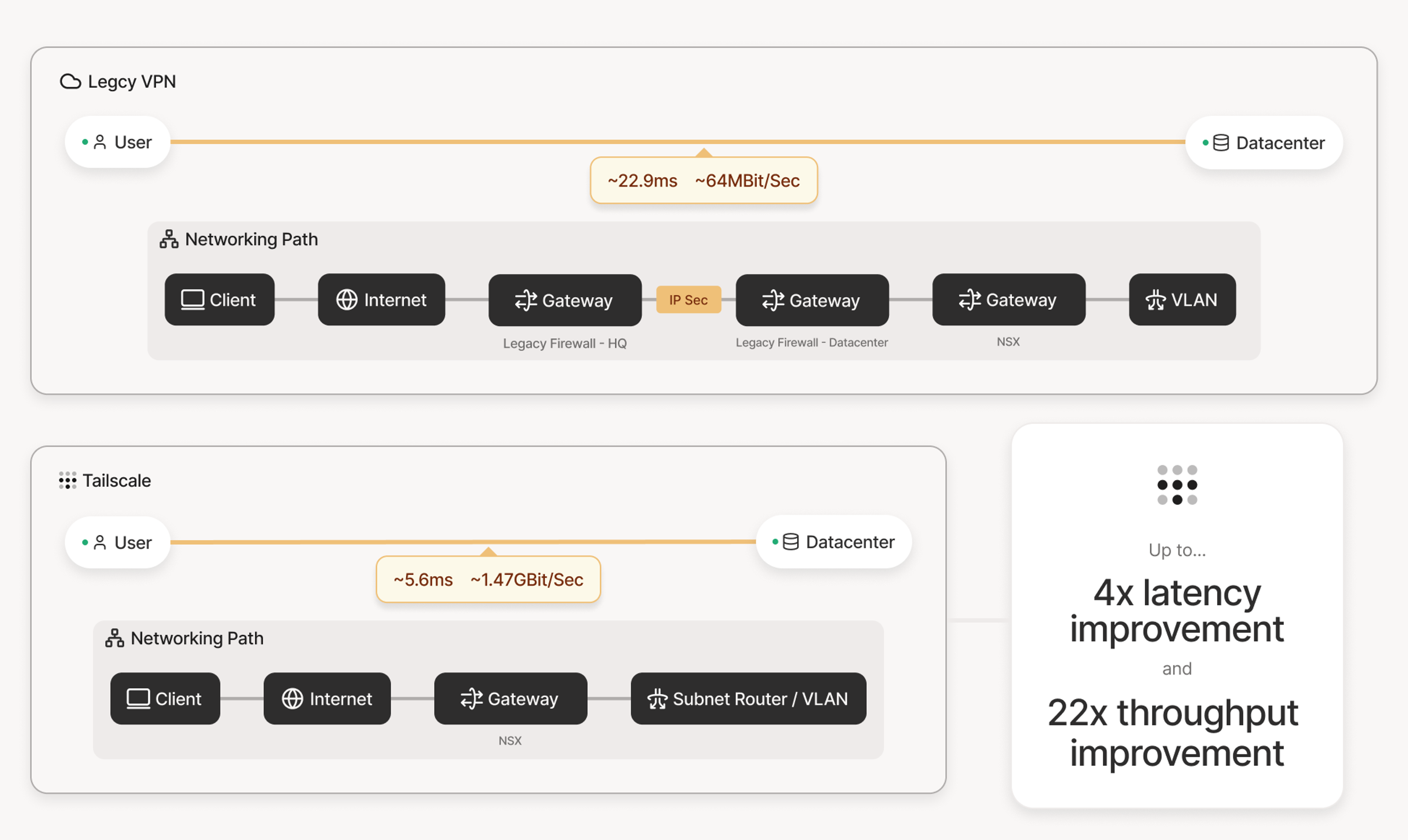
Task: Select the Legacy VPN Datacenter pill
Action: (x=1264, y=143)
